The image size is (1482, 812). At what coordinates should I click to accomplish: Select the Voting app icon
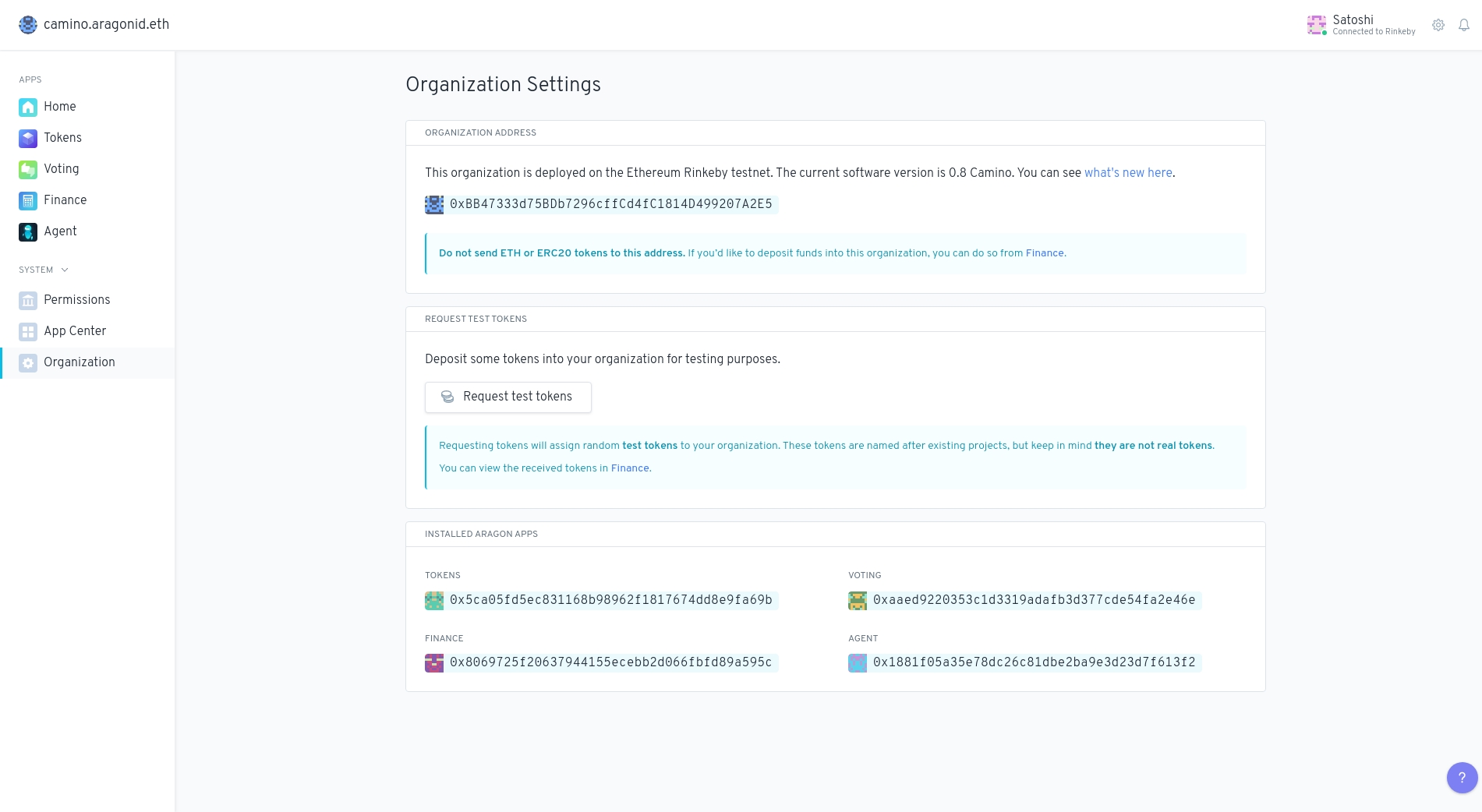[x=28, y=169]
